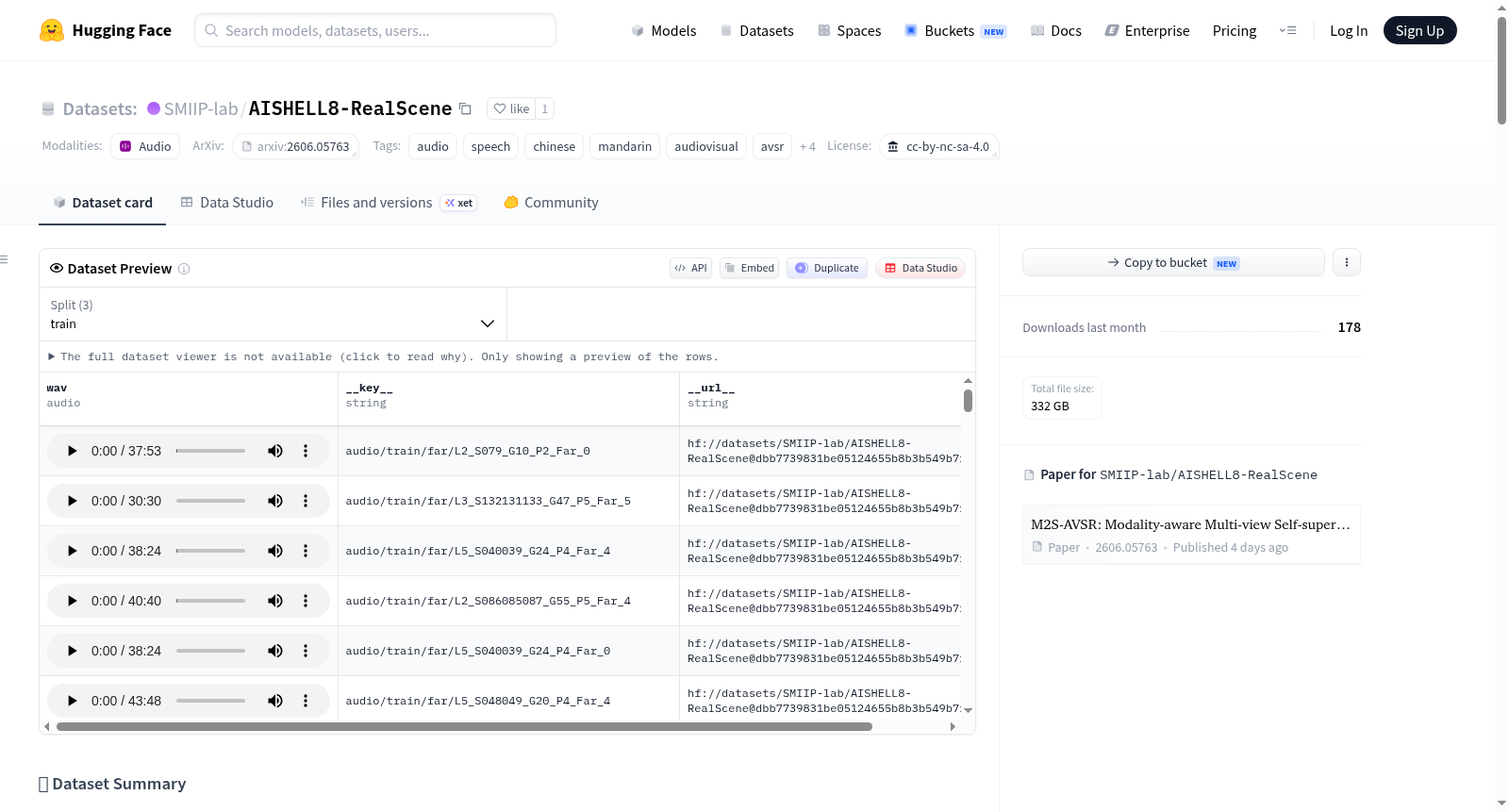Open more options for 40:40 audio
The height and width of the screenshot is (812, 1509).
[x=306, y=601]
